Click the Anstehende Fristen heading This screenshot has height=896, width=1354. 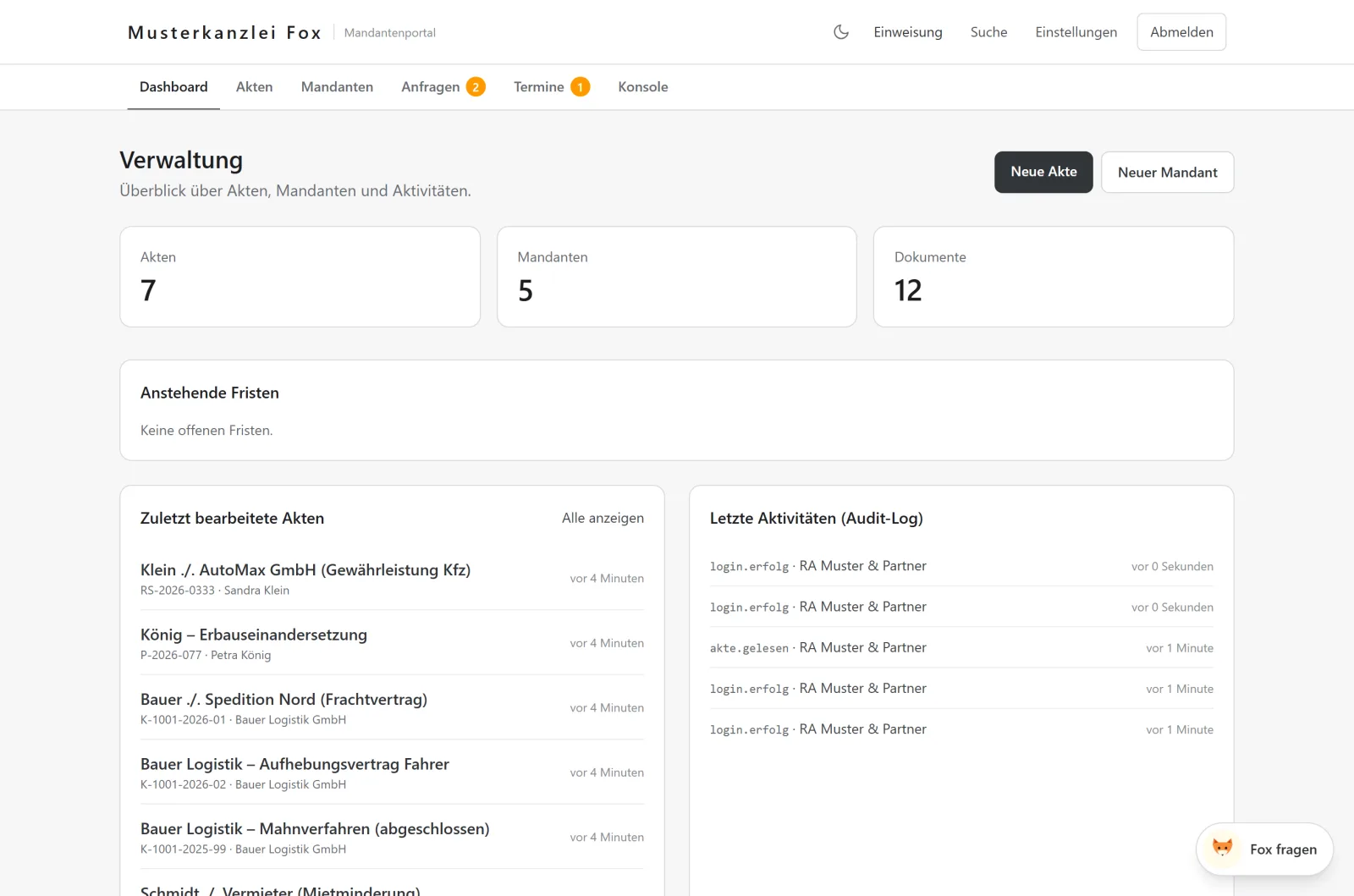point(210,393)
